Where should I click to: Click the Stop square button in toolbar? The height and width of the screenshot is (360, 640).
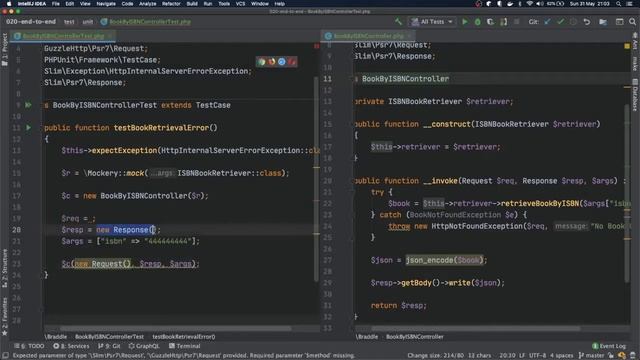tap(516, 22)
